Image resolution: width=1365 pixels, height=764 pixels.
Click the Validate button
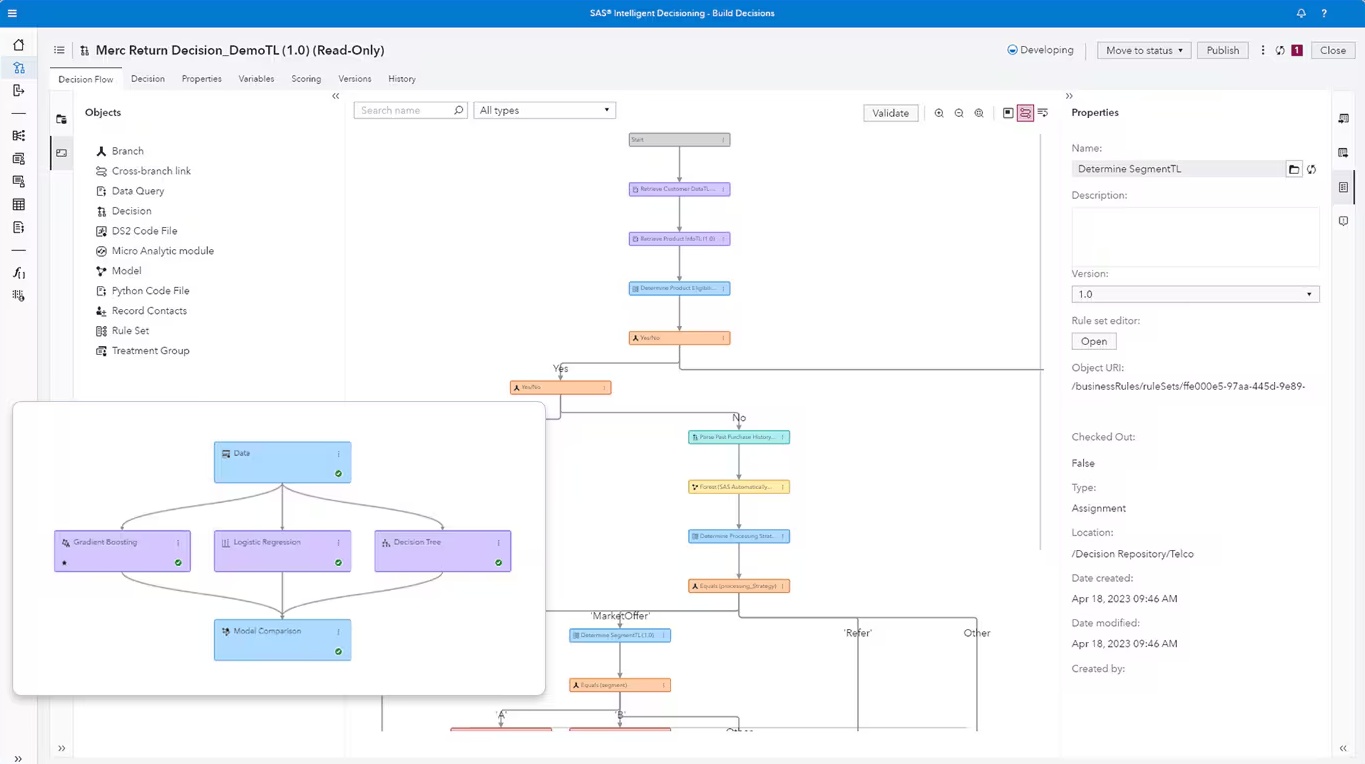click(890, 113)
